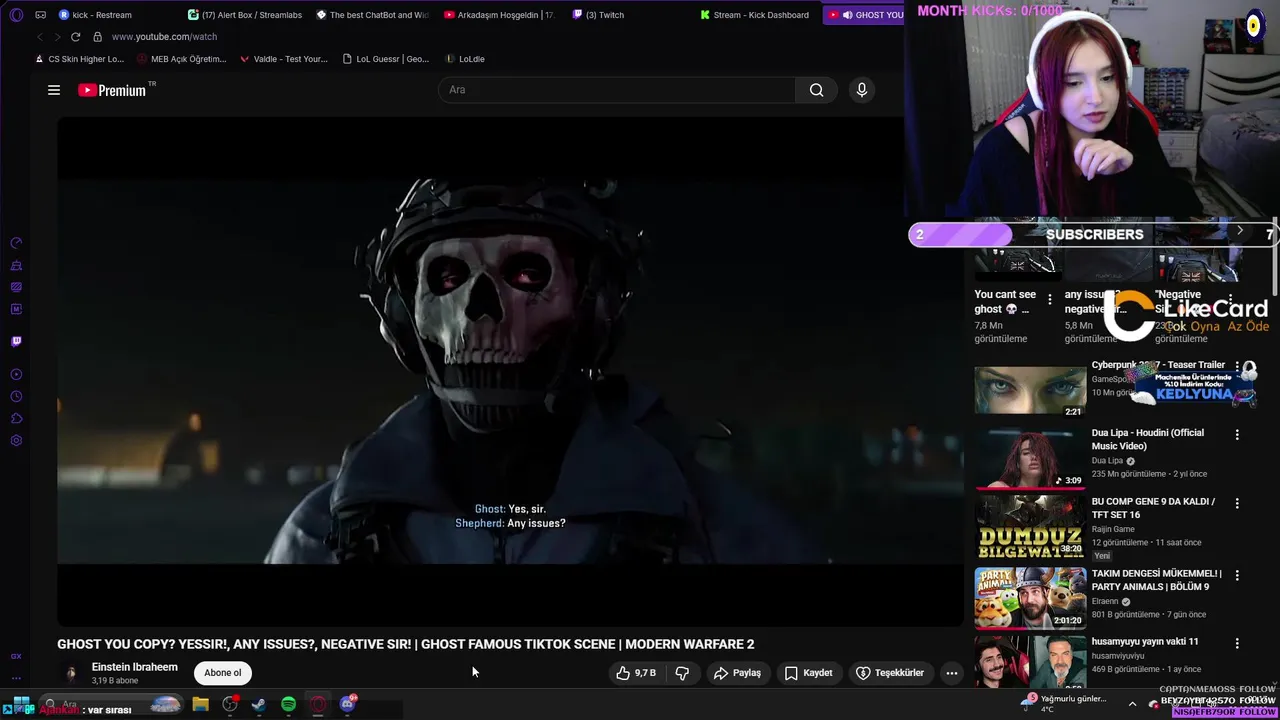Click the Ghost video player

(x=510, y=372)
